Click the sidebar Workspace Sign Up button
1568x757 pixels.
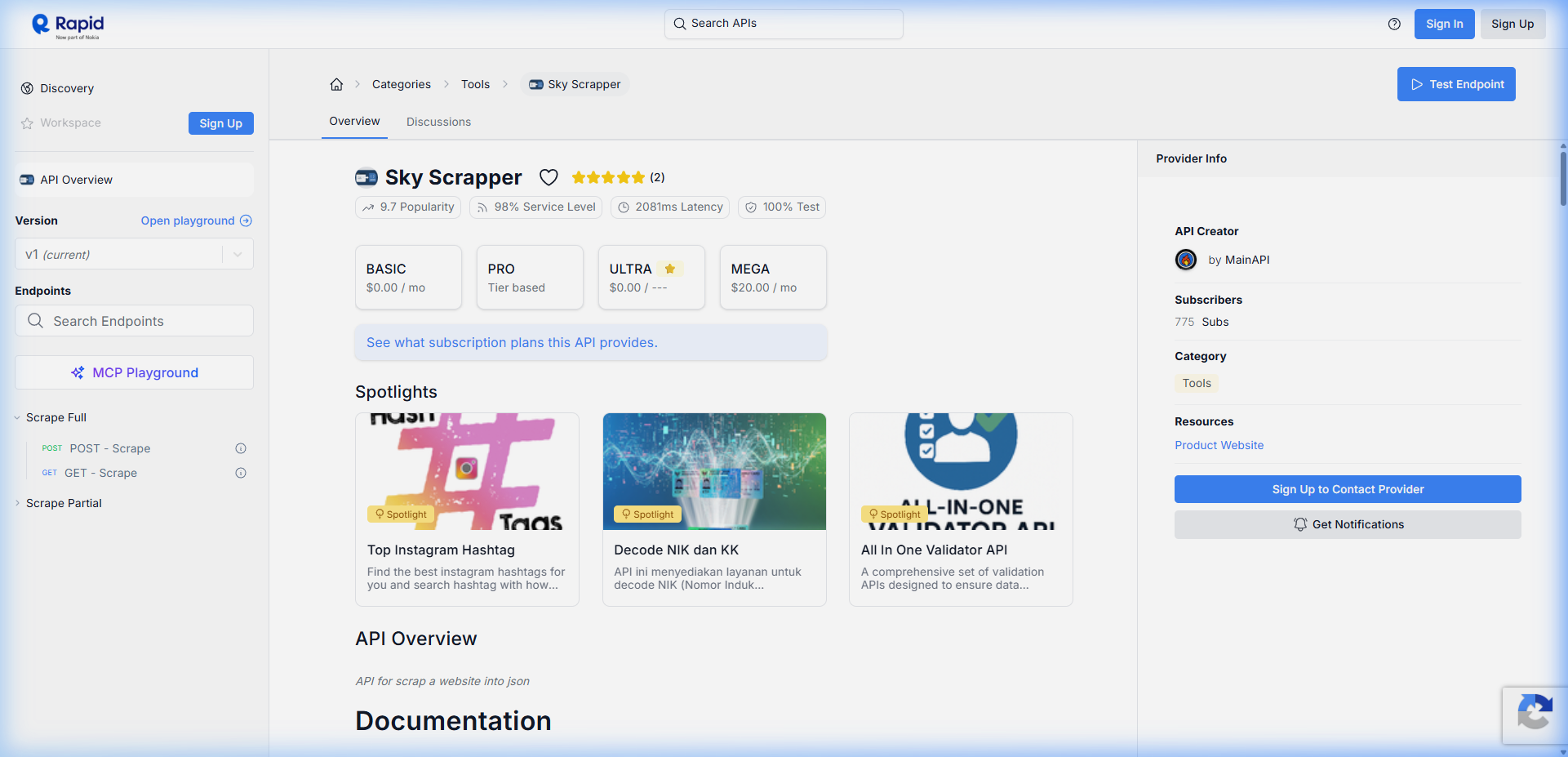pyautogui.click(x=220, y=123)
